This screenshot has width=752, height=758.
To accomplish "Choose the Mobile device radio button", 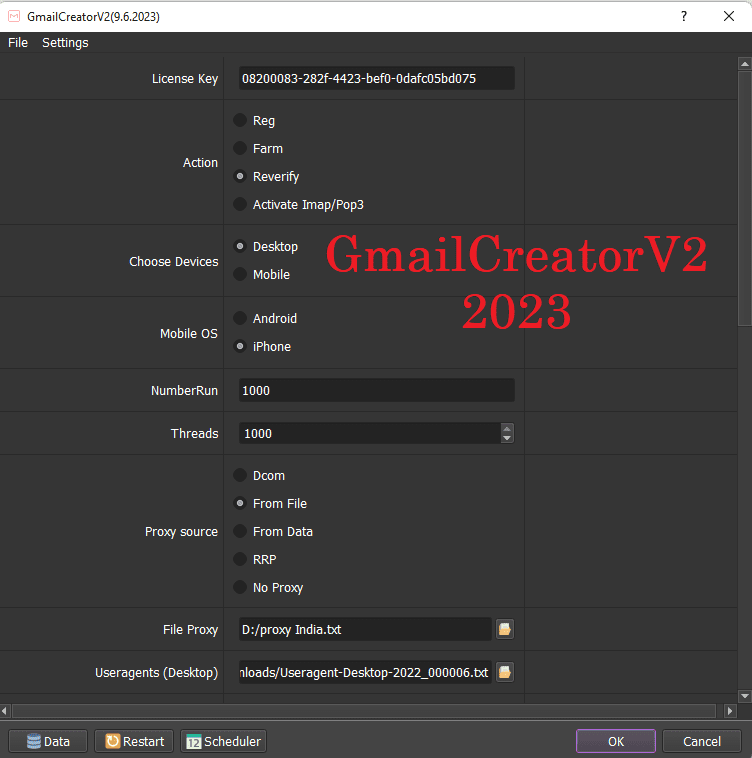I will click(240, 275).
